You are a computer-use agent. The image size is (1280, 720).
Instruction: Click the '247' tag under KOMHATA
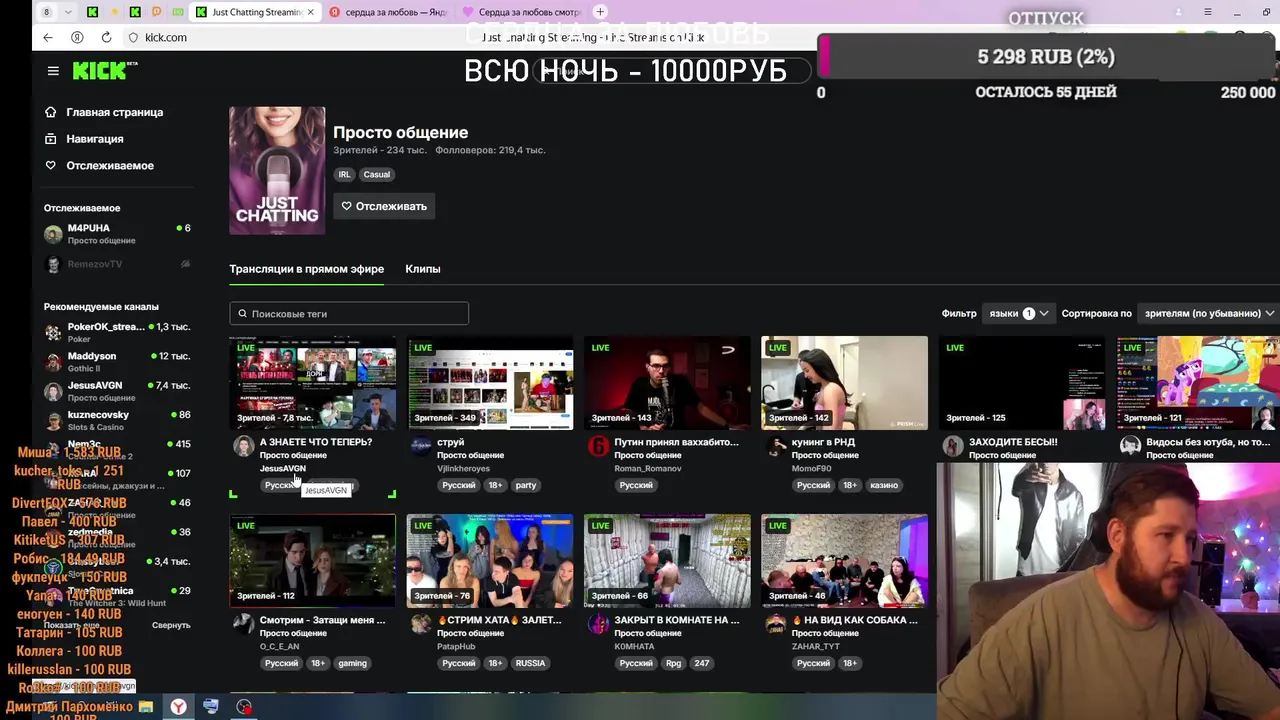702,663
